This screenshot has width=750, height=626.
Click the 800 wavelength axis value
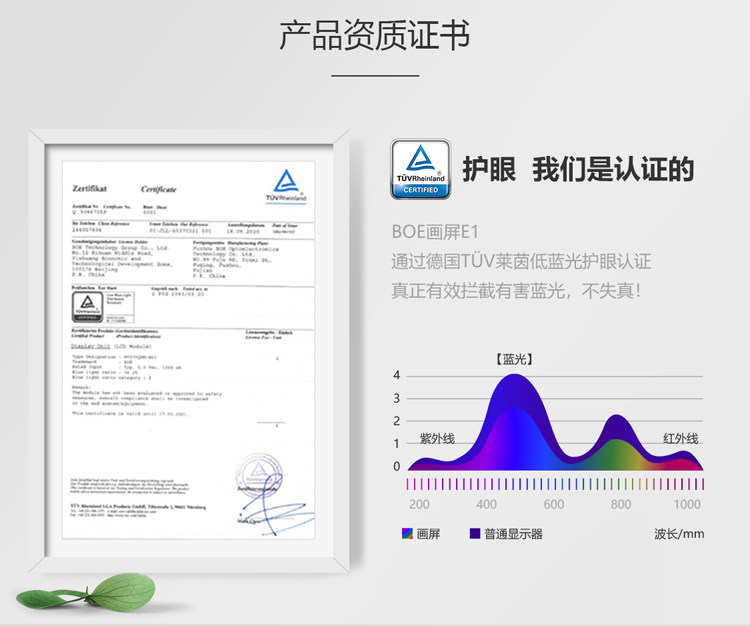coord(620,504)
